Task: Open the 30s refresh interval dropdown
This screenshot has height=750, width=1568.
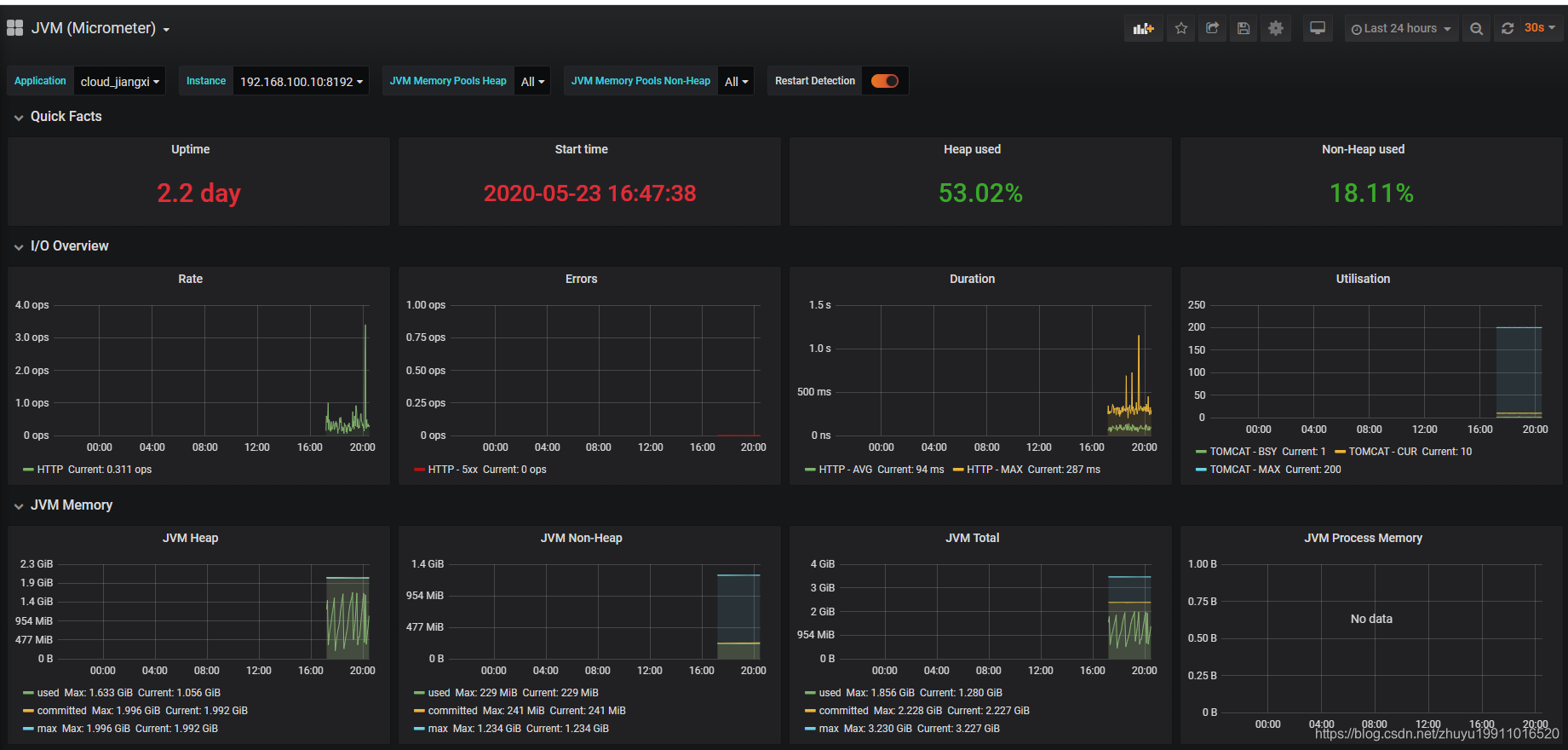Action: pyautogui.click(x=1540, y=28)
